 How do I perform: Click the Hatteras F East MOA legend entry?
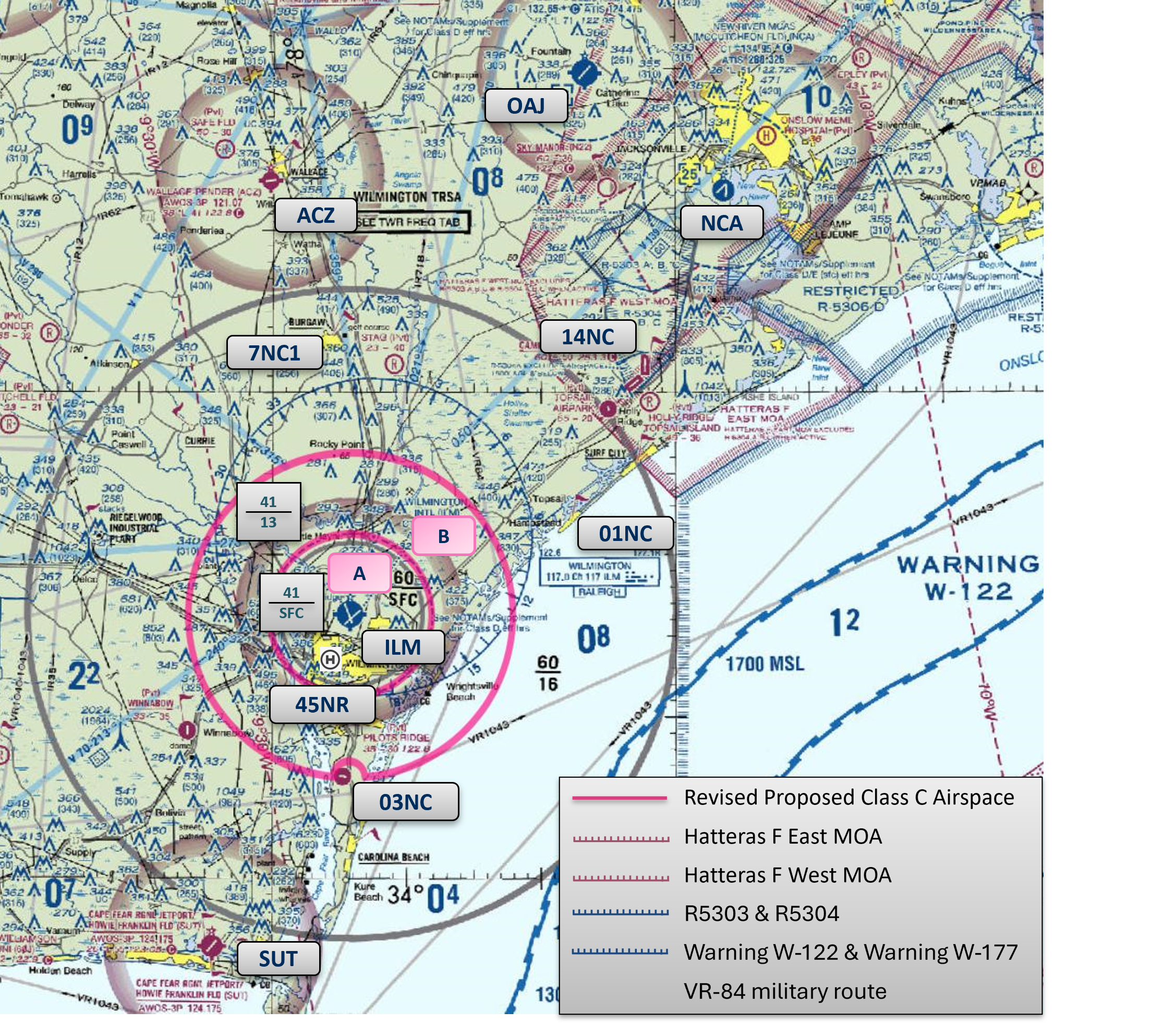783,836
